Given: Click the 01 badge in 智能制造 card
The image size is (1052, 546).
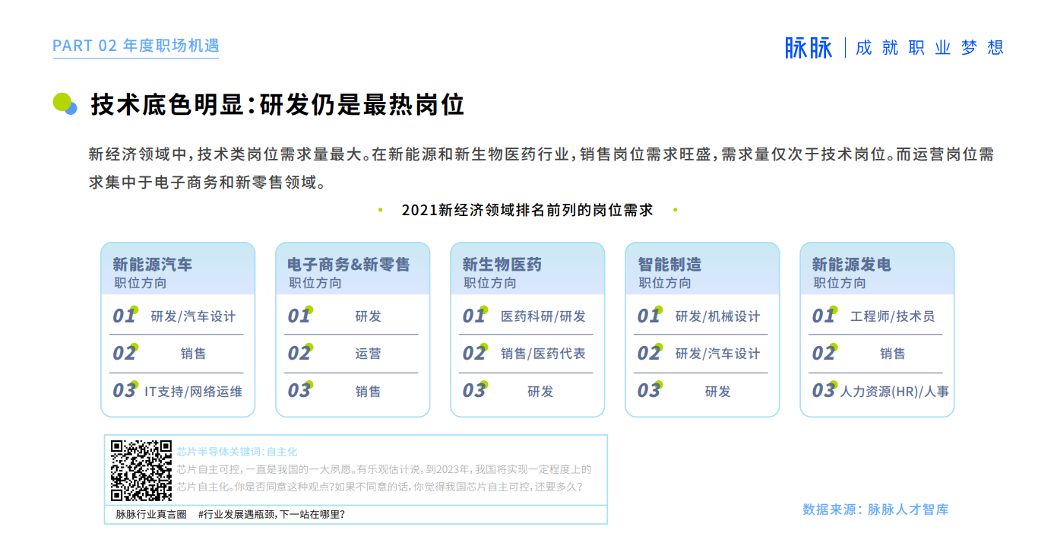Looking at the screenshot, I should 649,316.
